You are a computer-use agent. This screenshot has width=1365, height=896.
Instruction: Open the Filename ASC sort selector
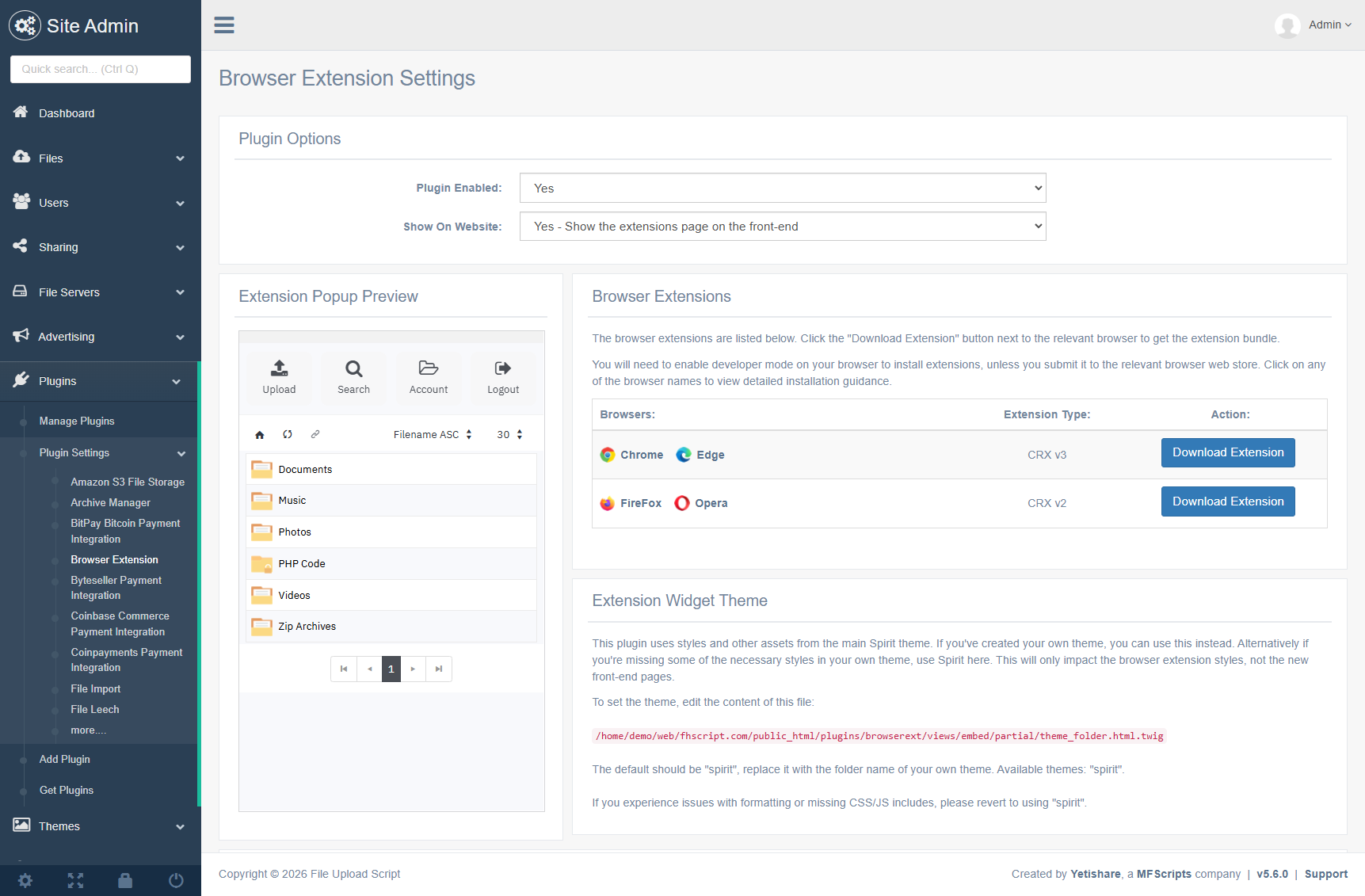(x=433, y=435)
